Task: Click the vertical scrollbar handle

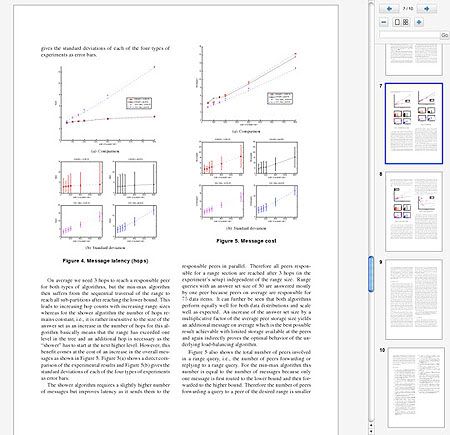Action: point(371,274)
